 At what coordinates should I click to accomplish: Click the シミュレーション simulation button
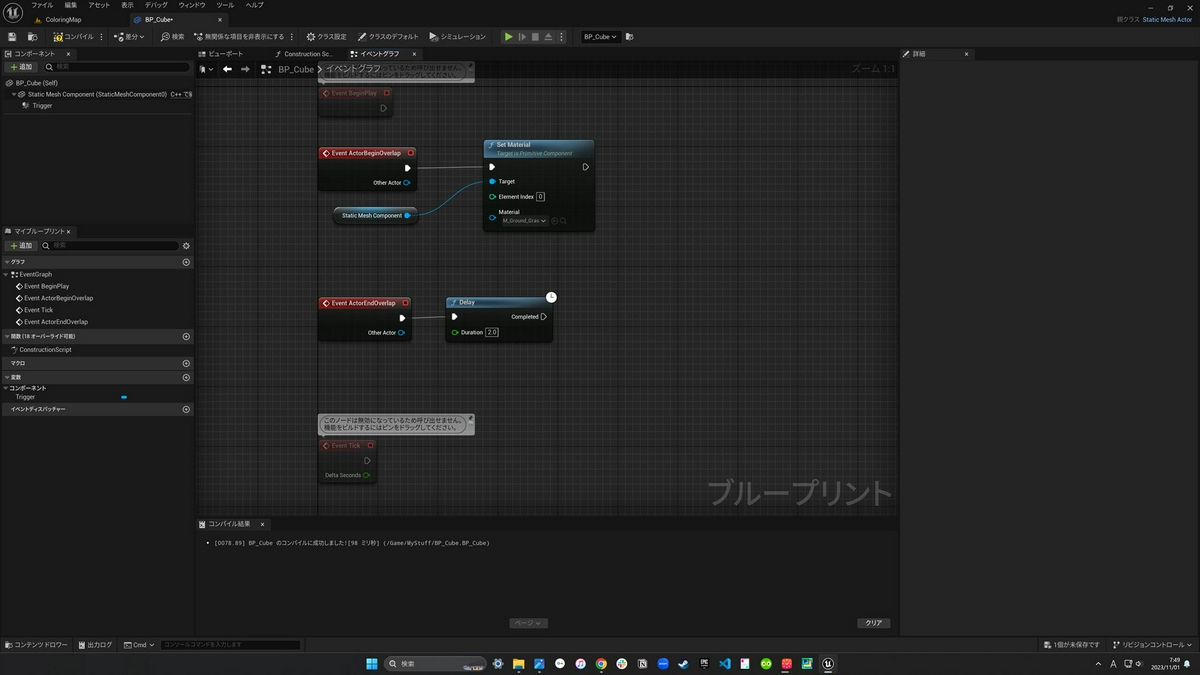click(x=457, y=37)
